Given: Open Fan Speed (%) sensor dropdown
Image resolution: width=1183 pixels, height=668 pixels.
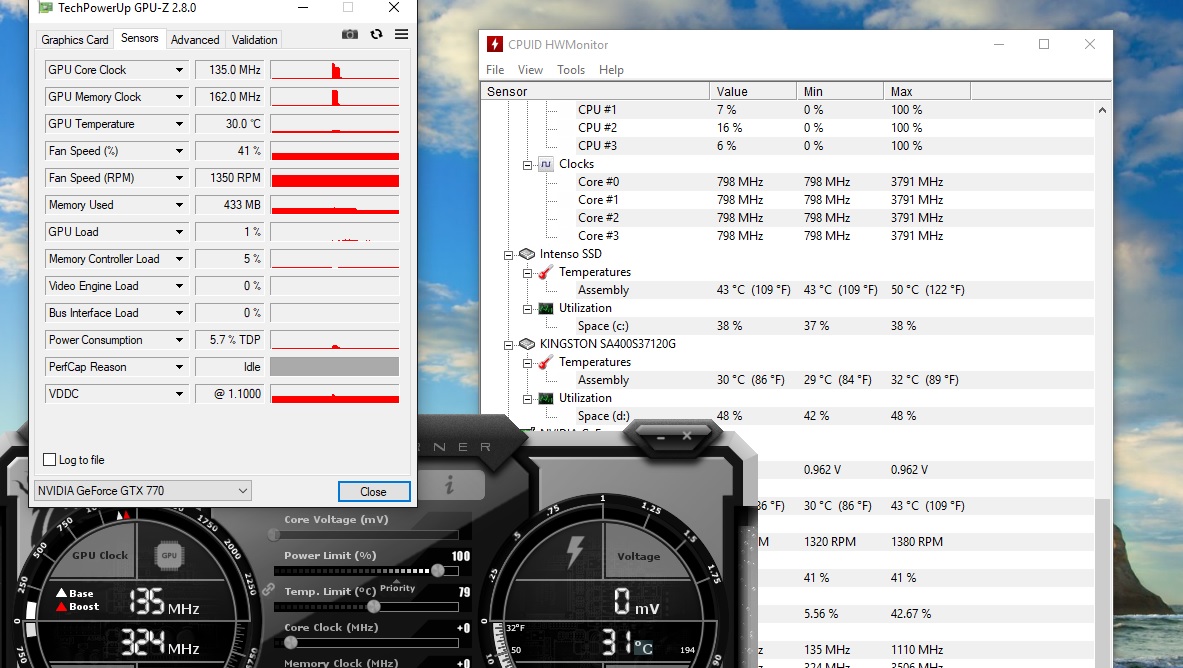Looking at the screenshot, I should [x=180, y=151].
